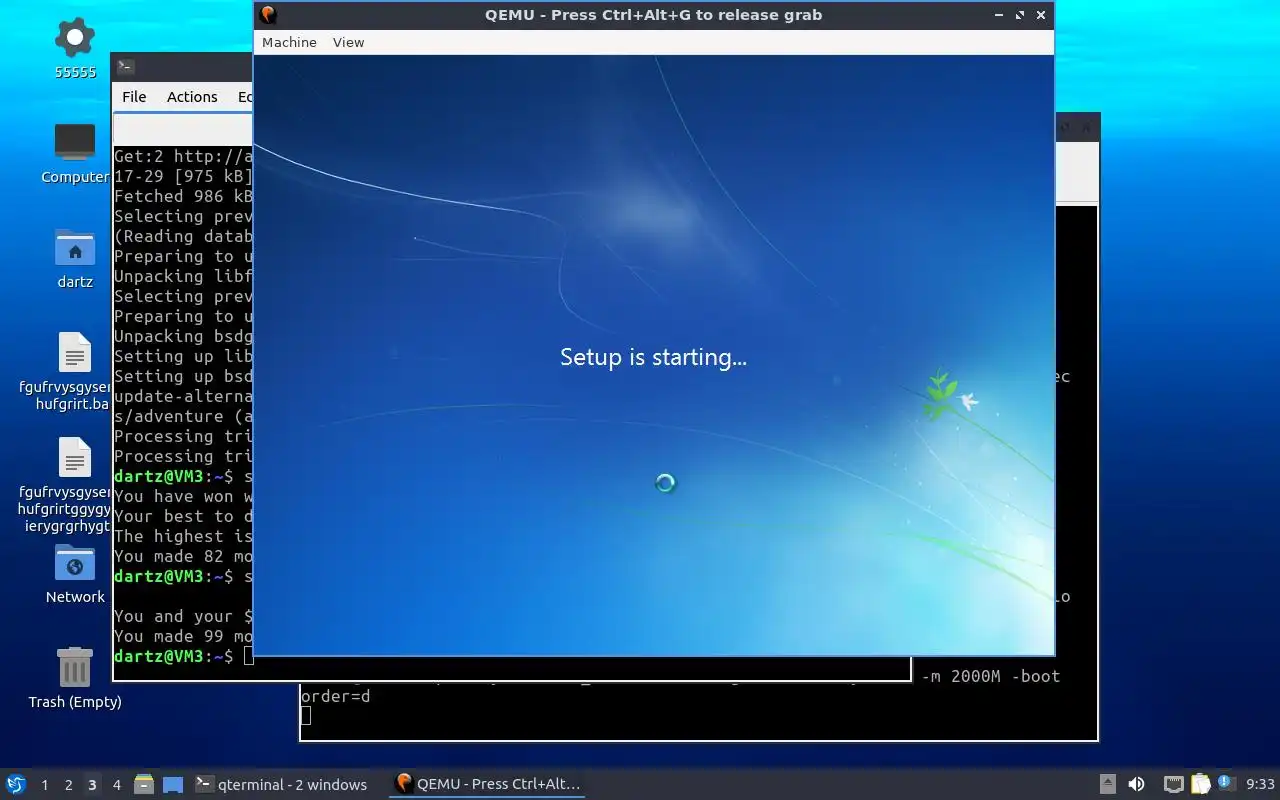1280x800 pixels.
Task: Click the 'You made 99 mo' terminal line
Action: [183, 636]
